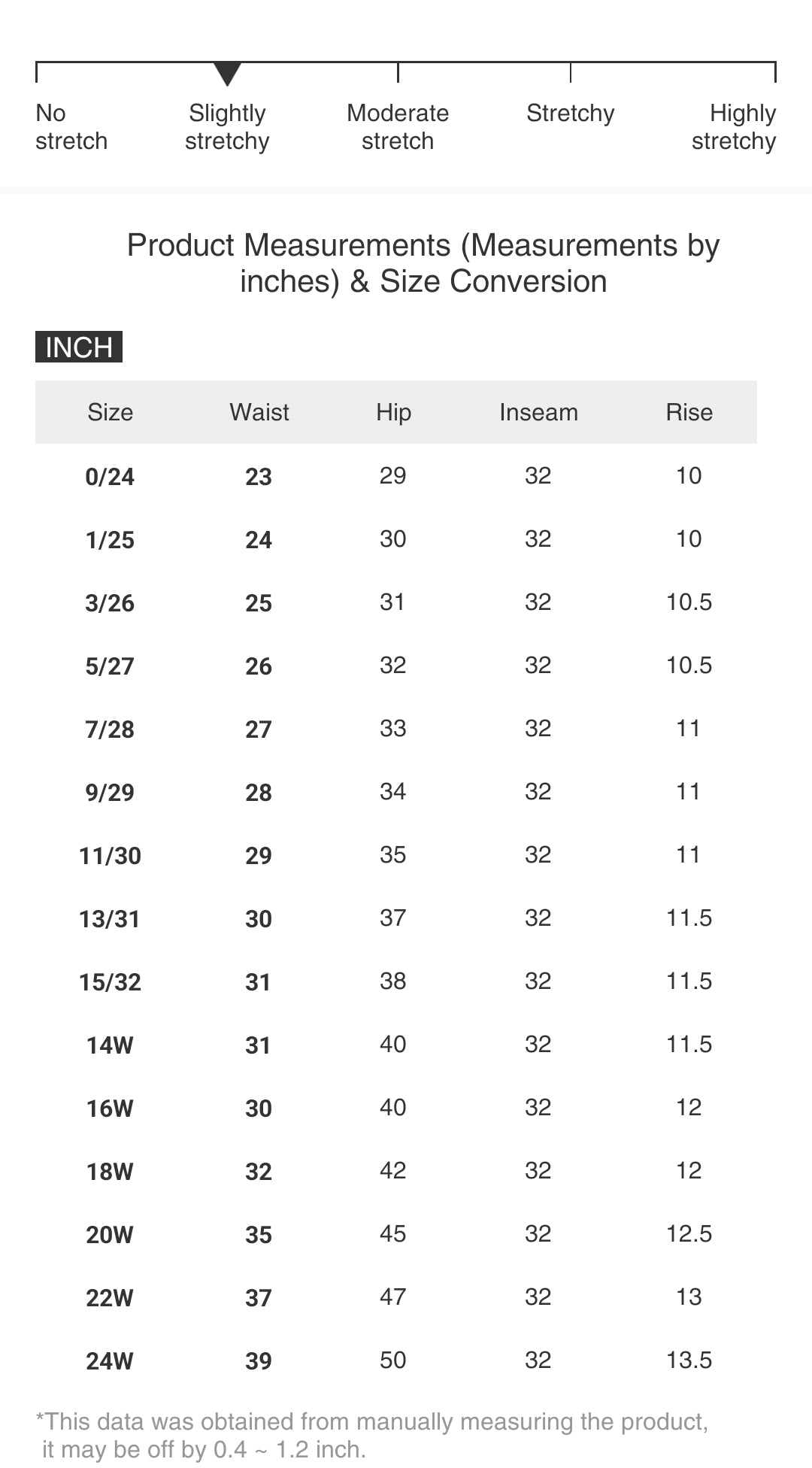Click the "Stretchy" scale label
This screenshot has width=812, height=1468.
coord(570,114)
